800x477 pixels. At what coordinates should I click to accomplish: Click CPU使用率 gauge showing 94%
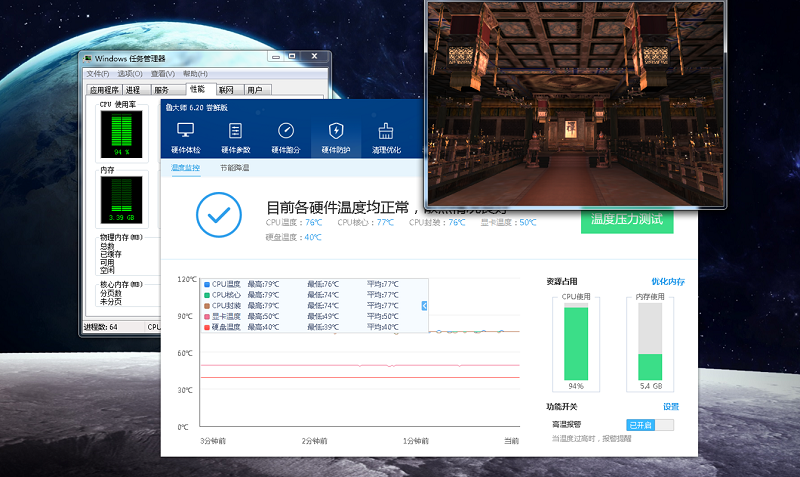[x=121, y=134]
